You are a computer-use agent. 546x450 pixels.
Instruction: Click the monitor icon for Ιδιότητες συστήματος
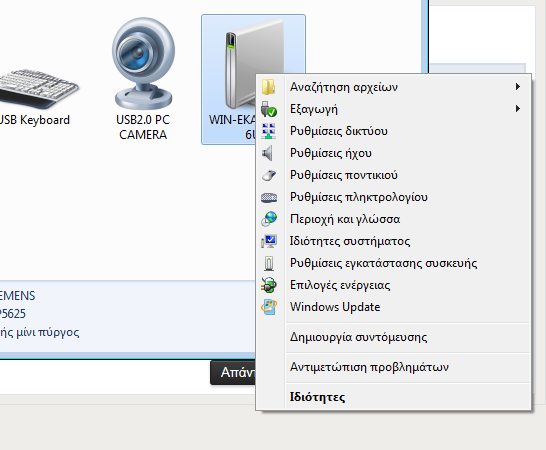[269, 241]
